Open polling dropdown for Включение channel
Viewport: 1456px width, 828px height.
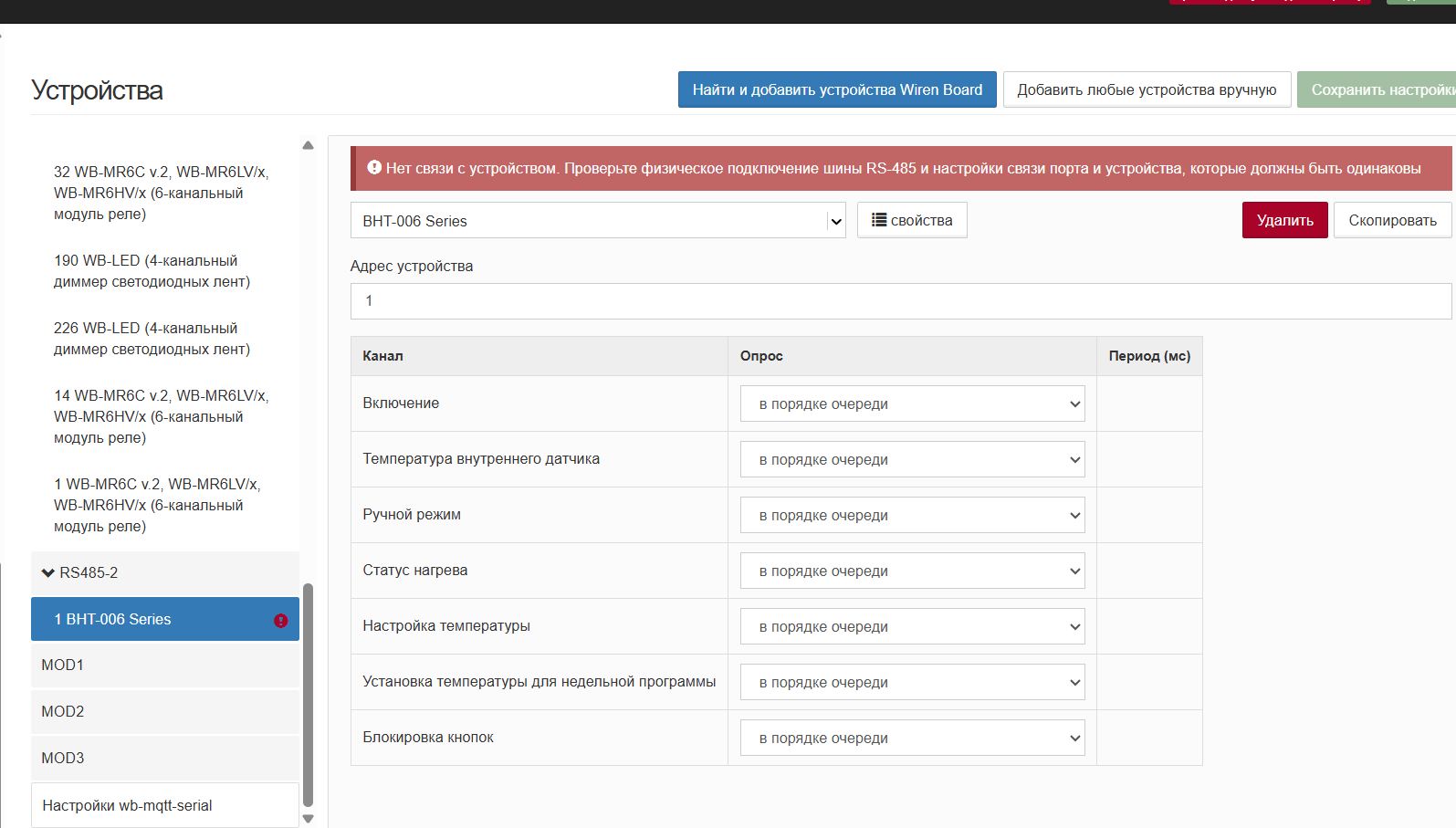[911, 404]
